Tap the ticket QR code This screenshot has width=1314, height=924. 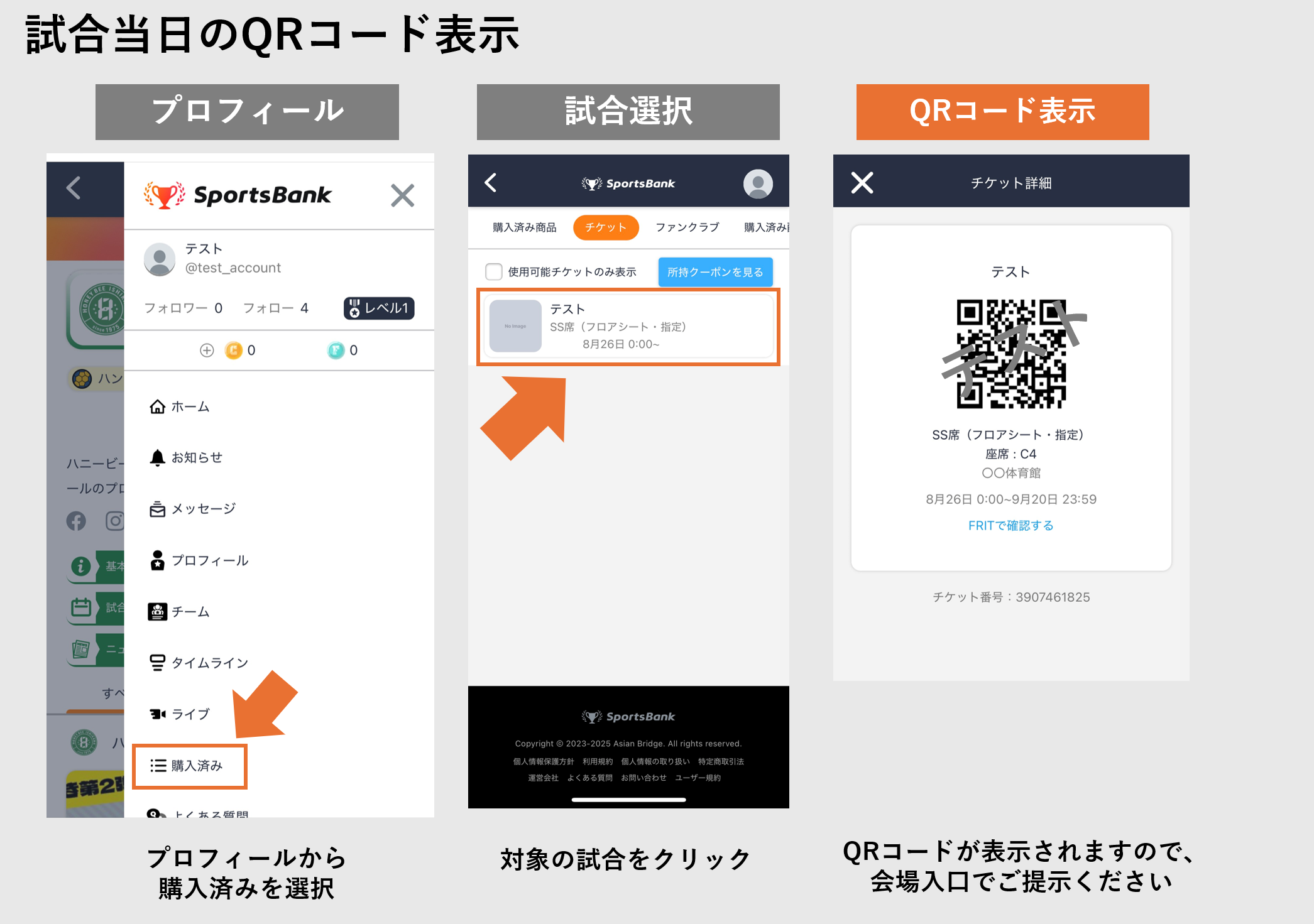tap(1012, 354)
